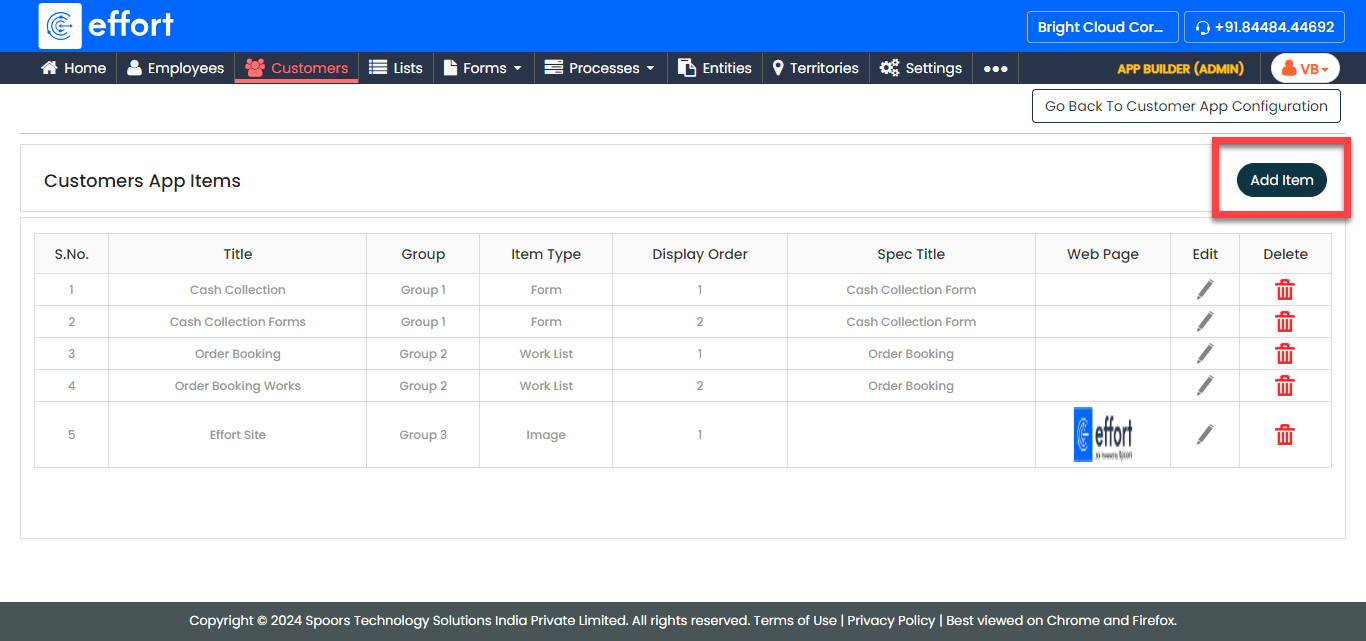Click the edit pencil for Cash Collection row
This screenshot has width=1366, height=641.
click(1205, 290)
